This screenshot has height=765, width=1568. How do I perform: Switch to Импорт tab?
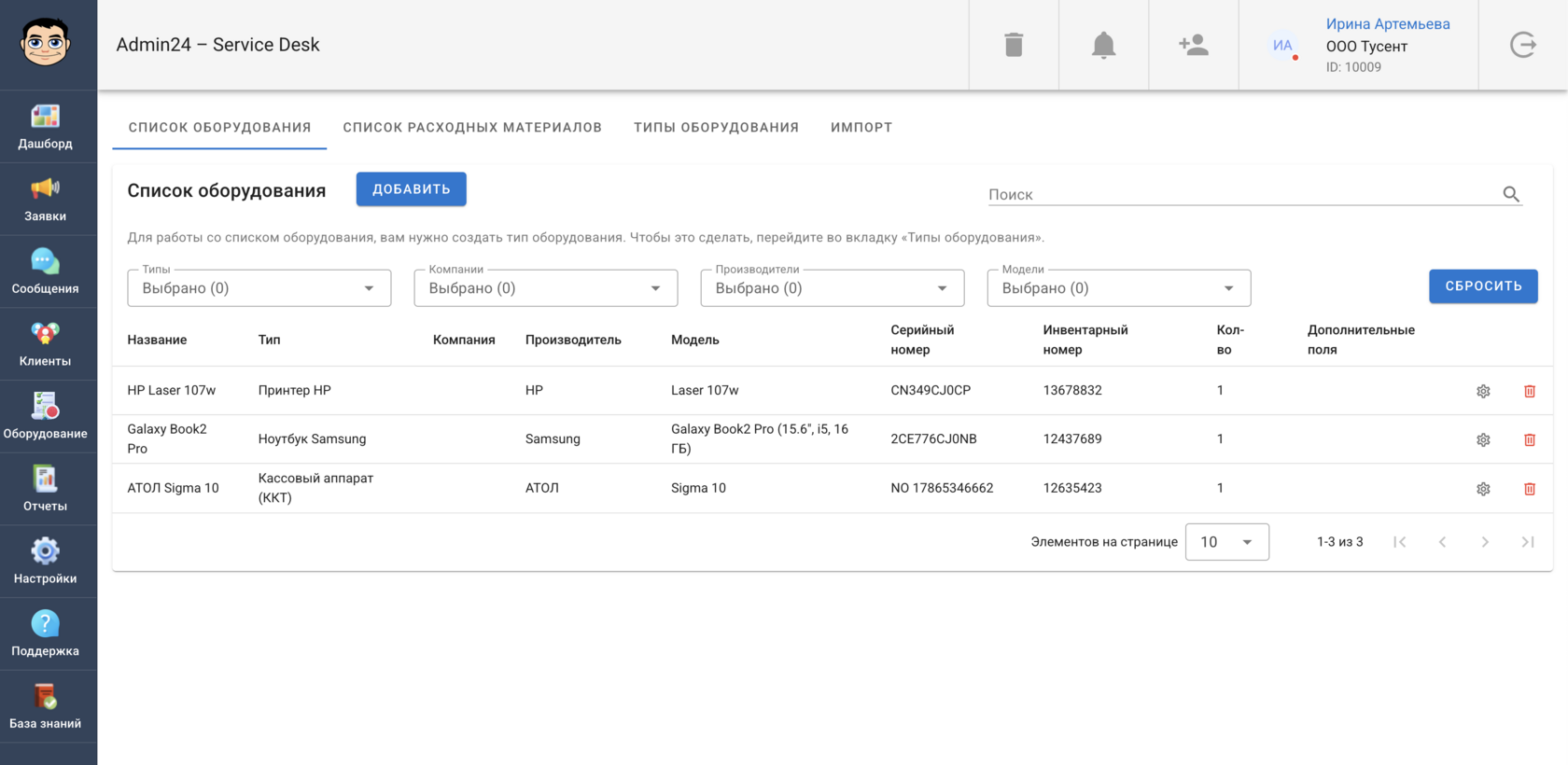(x=861, y=128)
